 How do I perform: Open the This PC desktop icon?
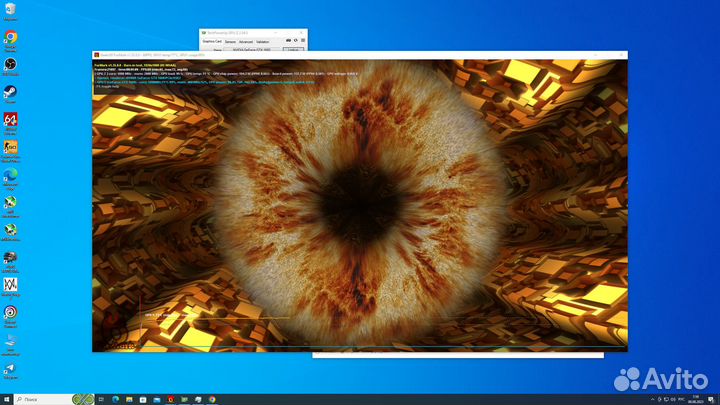point(10,344)
